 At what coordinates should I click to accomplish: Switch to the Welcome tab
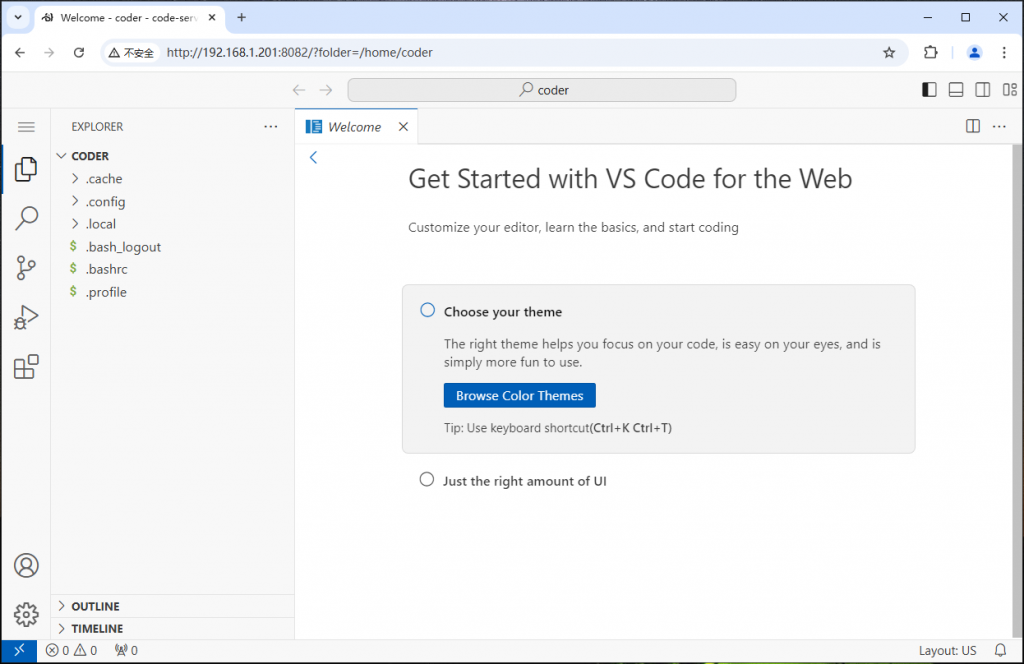pyautogui.click(x=355, y=126)
